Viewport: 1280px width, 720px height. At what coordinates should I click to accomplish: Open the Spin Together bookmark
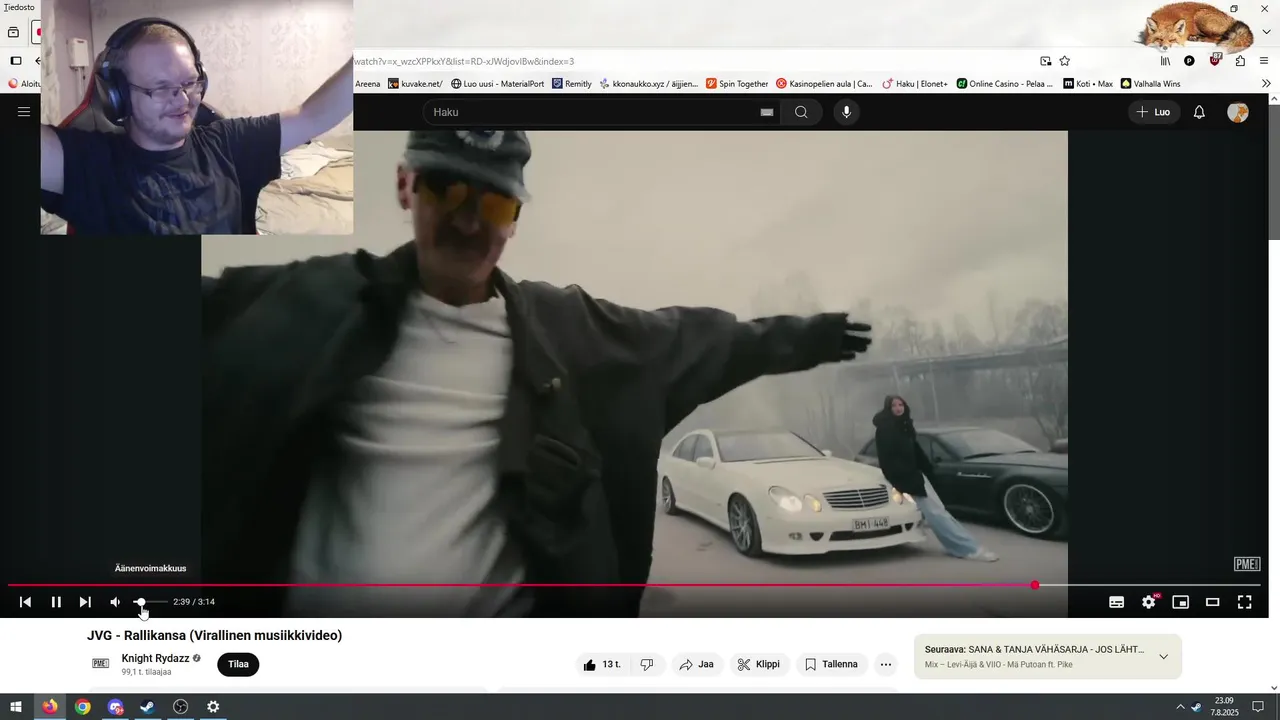[737, 84]
